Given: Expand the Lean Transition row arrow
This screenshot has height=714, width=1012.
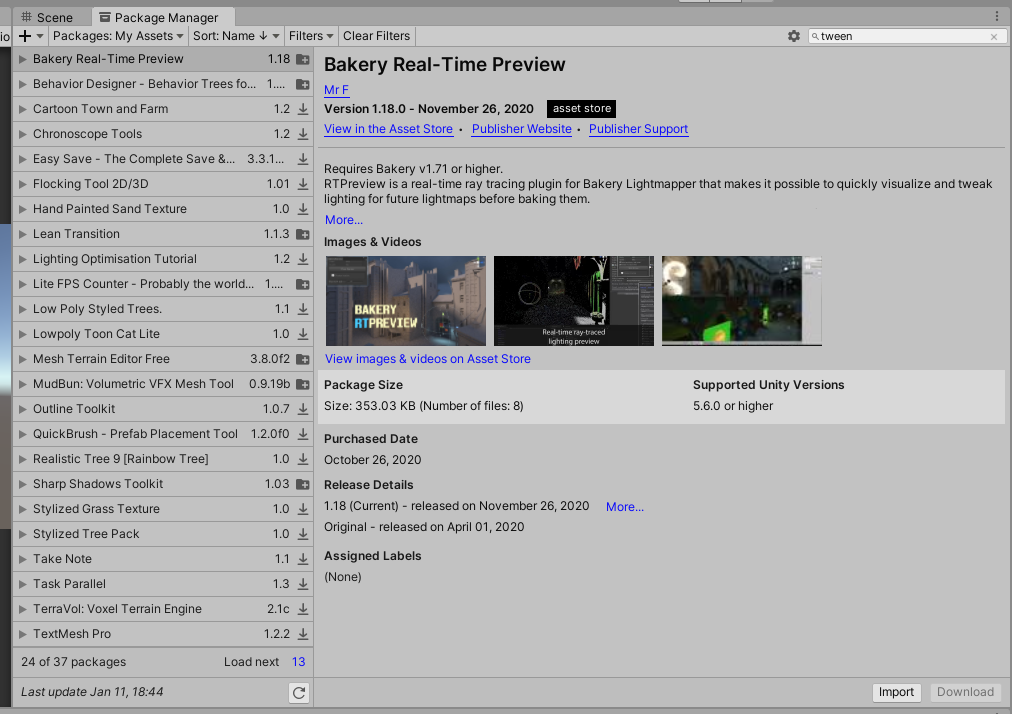Looking at the screenshot, I should coord(23,234).
